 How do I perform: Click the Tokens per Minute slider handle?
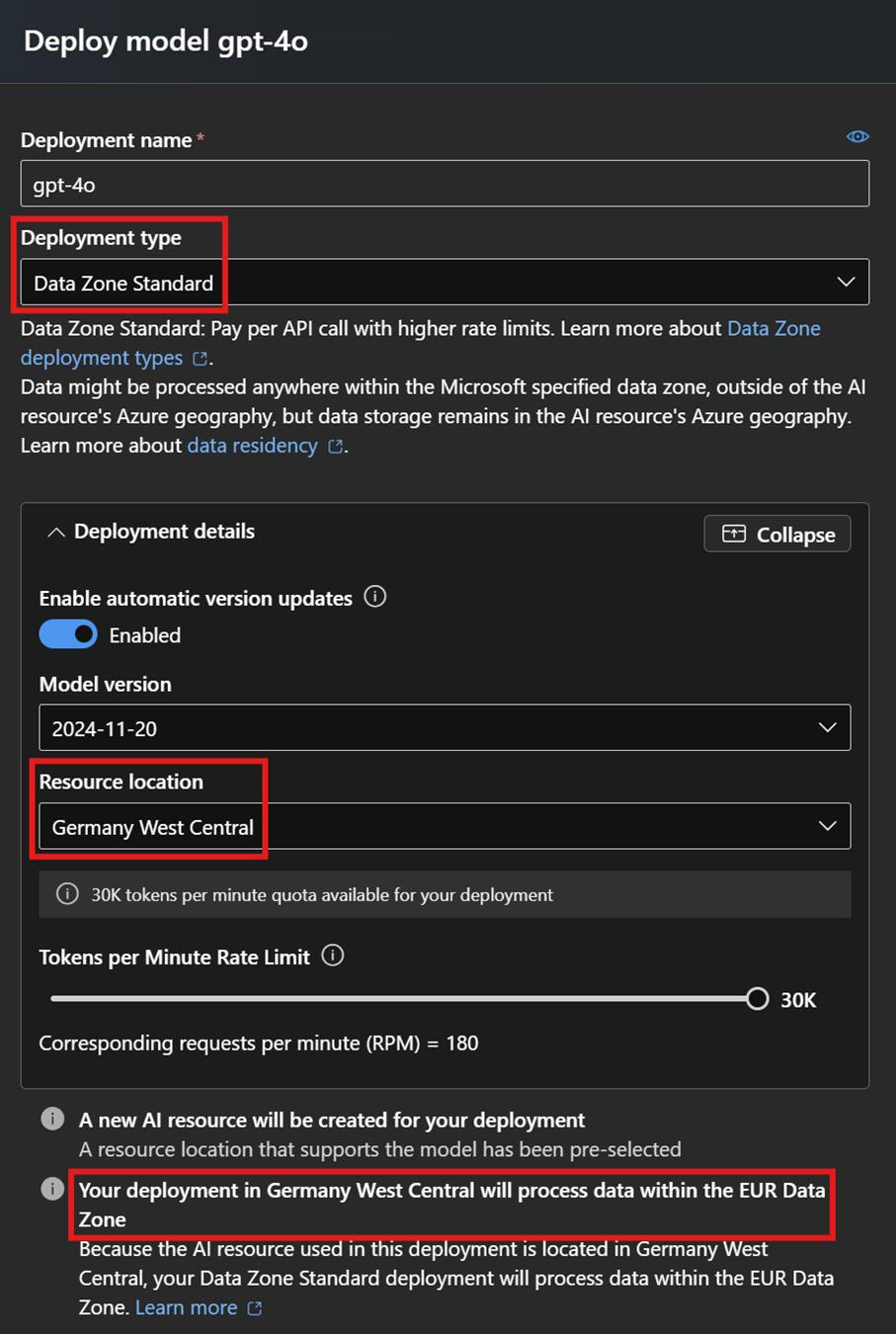pos(758,999)
